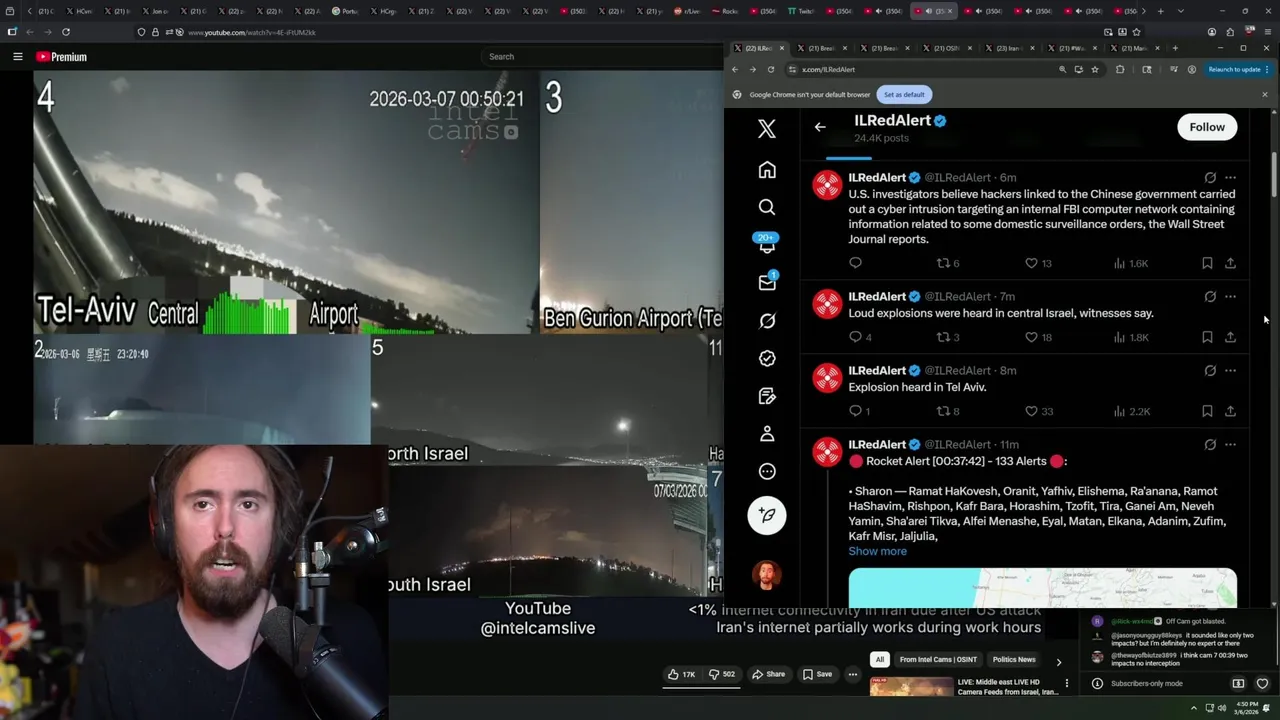Viewport: 1280px width, 720px height.
Task: Open @ILRedAlert handle link on first post
Action: point(957,178)
